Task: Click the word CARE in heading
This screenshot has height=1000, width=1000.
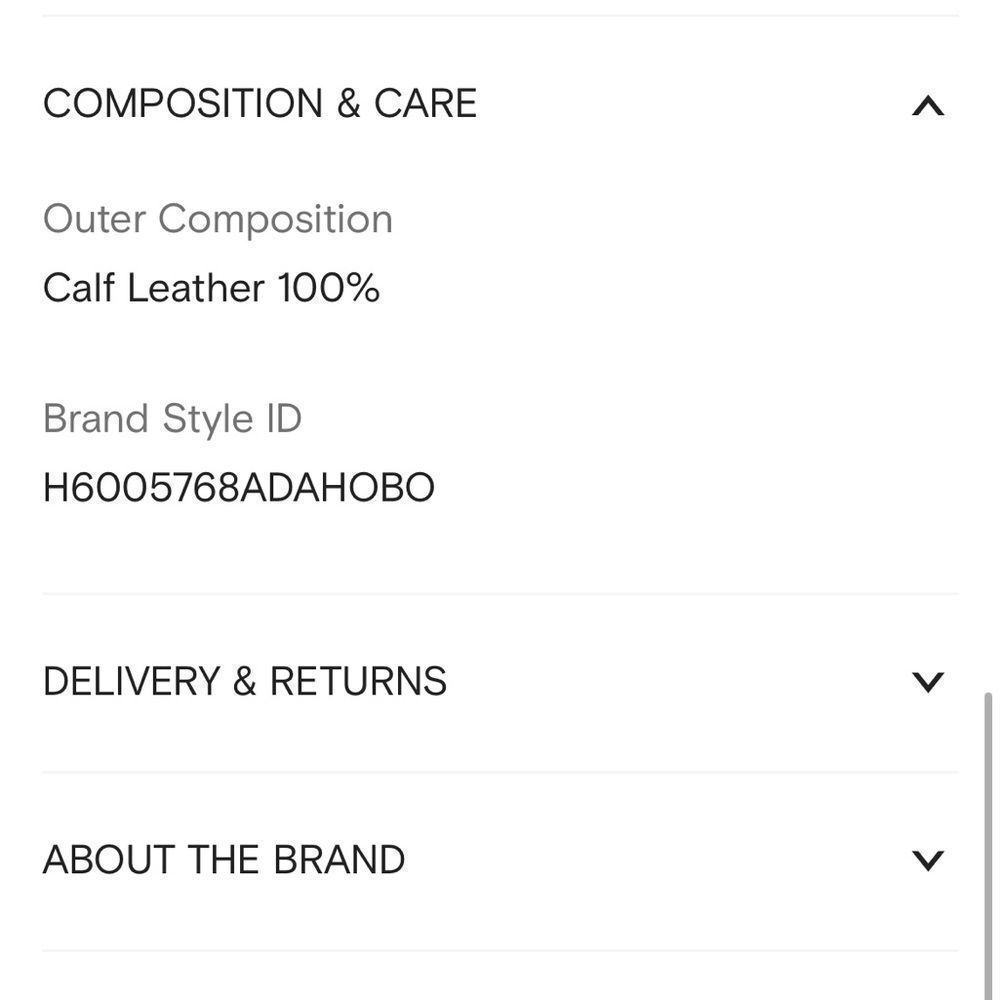Action: coord(425,103)
